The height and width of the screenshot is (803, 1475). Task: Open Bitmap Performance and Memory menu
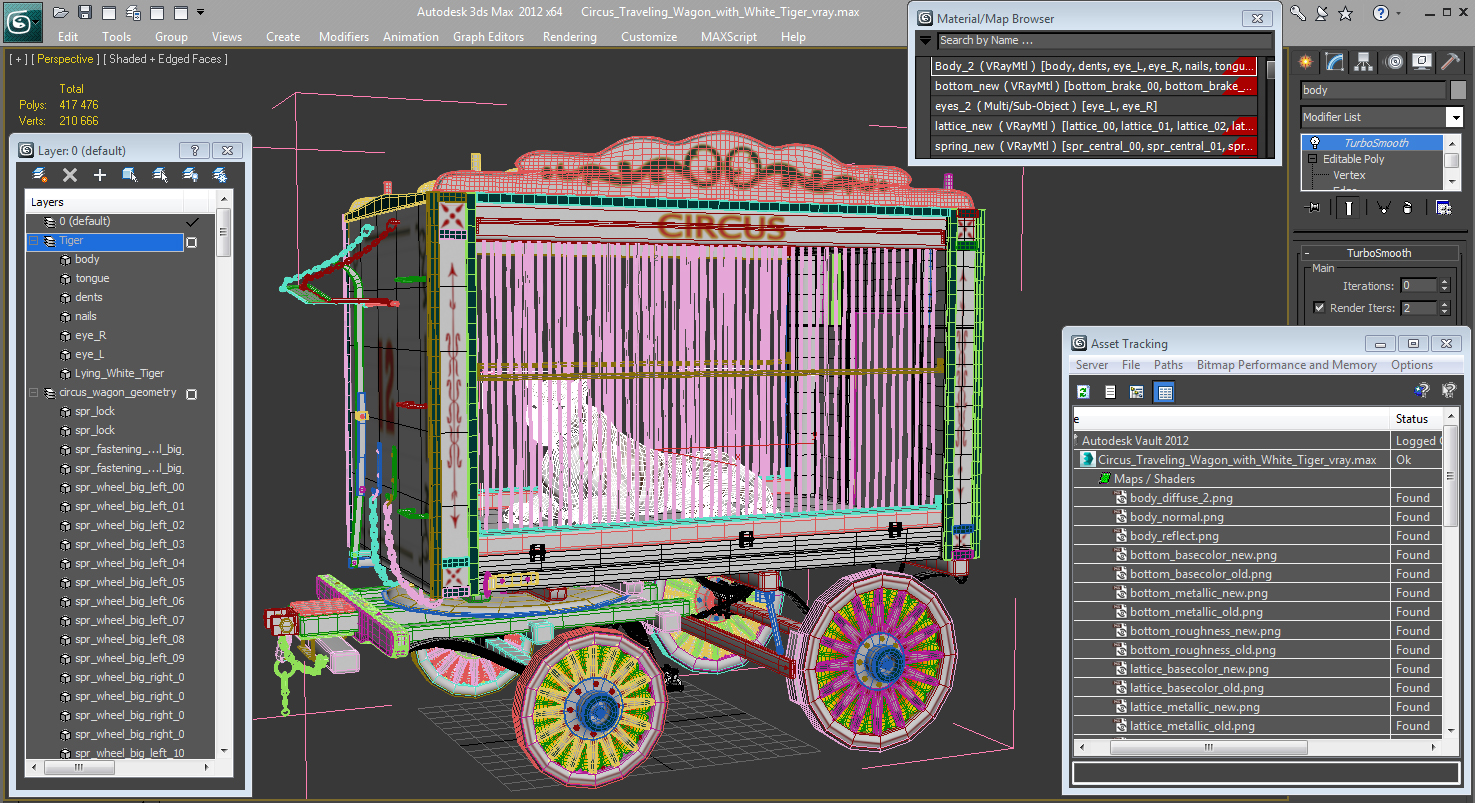point(1286,365)
